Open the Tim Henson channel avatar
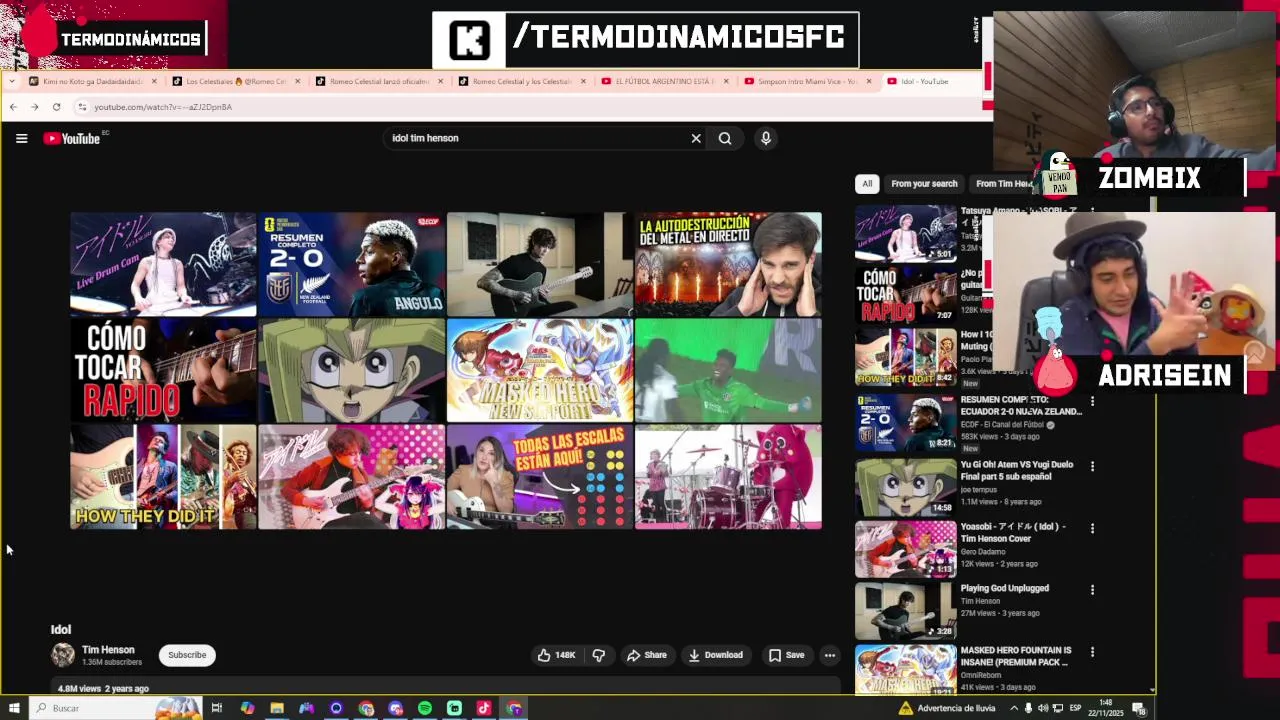This screenshot has height=720, width=1280. [63, 655]
